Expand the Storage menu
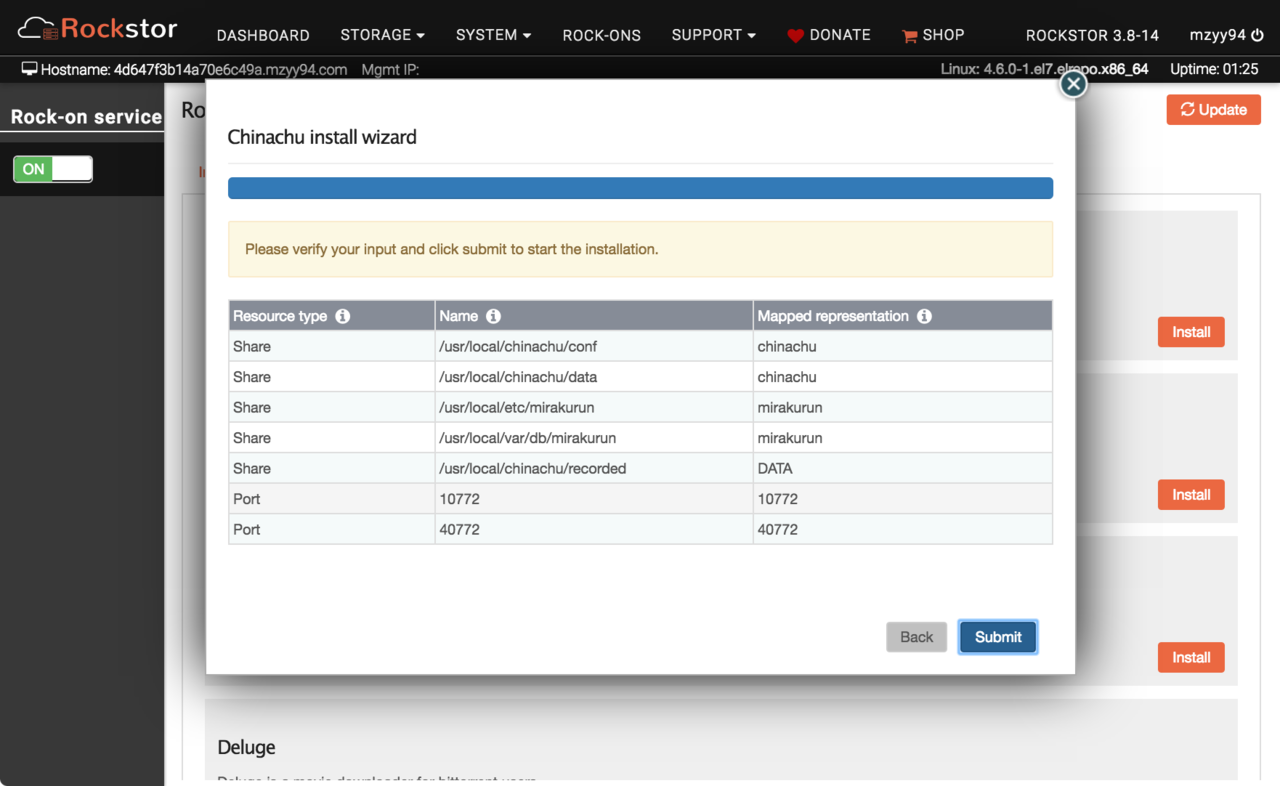The height and width of the screenshot is (786, 1280). 382,35
